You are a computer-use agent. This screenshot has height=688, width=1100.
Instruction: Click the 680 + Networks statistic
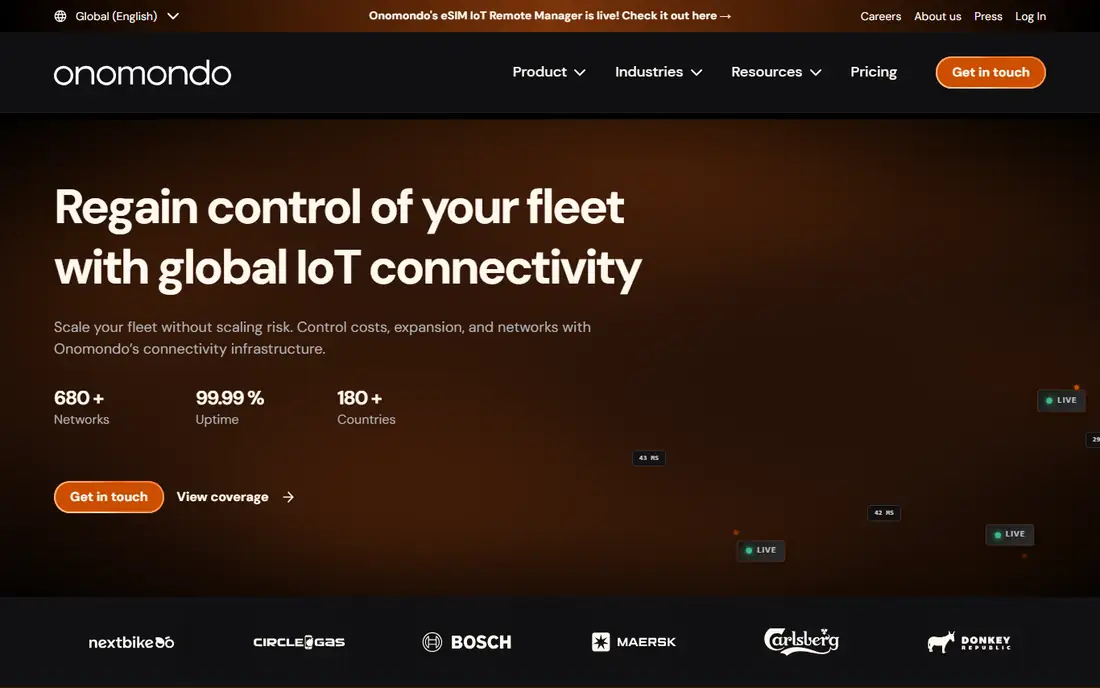[x=81, y=407]
